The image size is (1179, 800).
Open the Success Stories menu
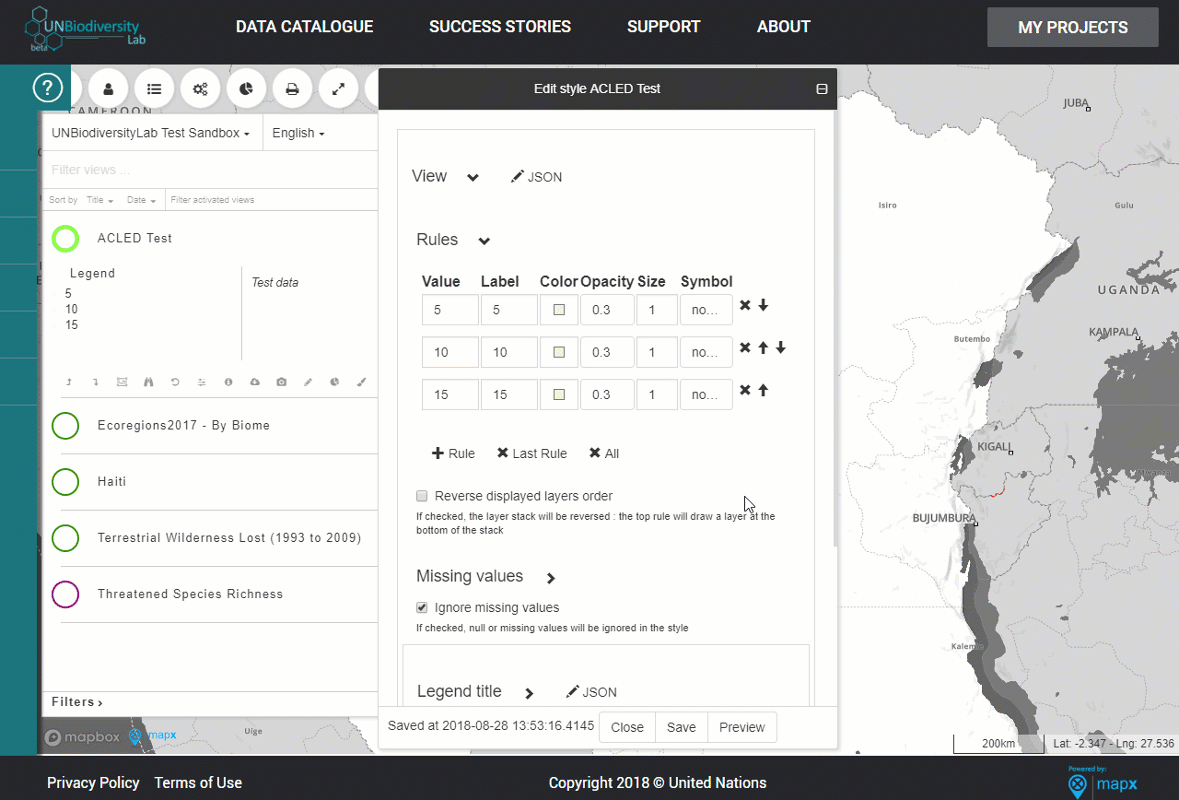tap(500, 27)
